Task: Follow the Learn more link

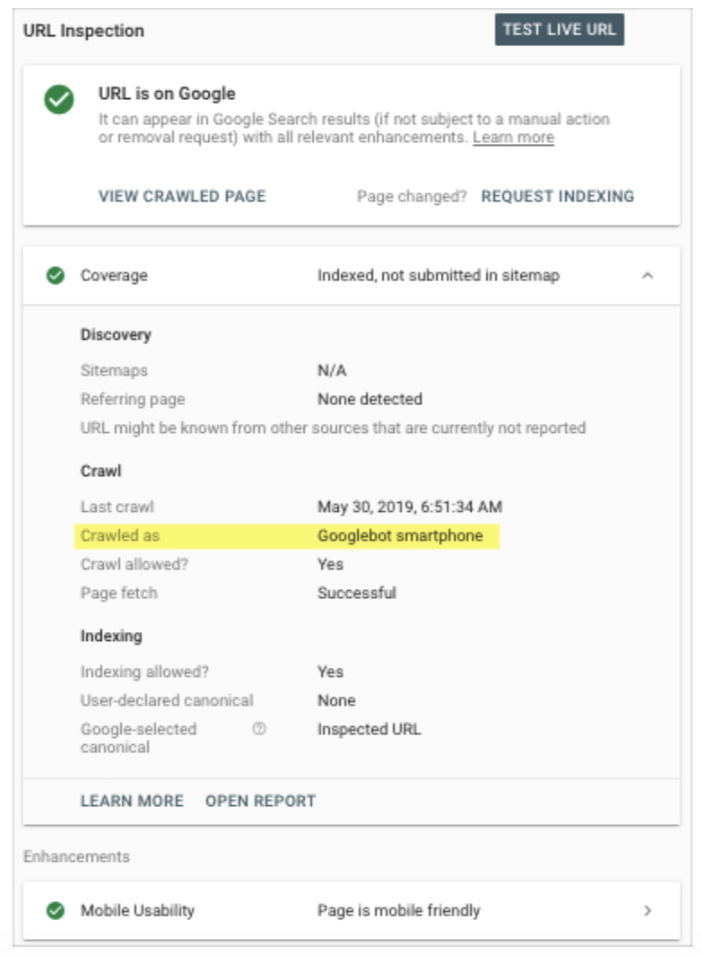Action: (x=514, y=137)
